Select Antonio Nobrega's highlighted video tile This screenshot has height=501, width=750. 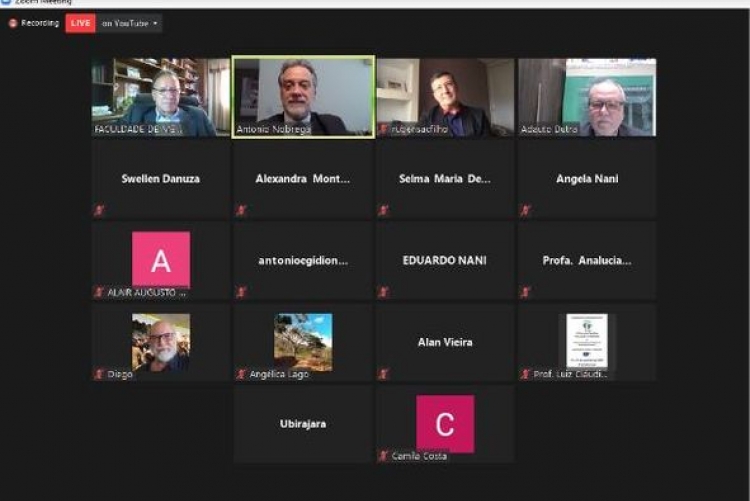point(303,97)
